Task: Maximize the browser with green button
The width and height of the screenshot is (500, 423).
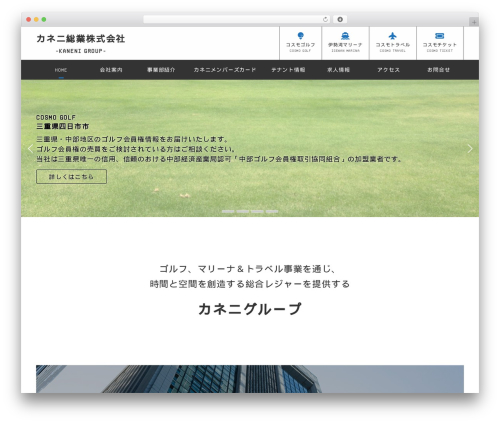Action: 44,20
